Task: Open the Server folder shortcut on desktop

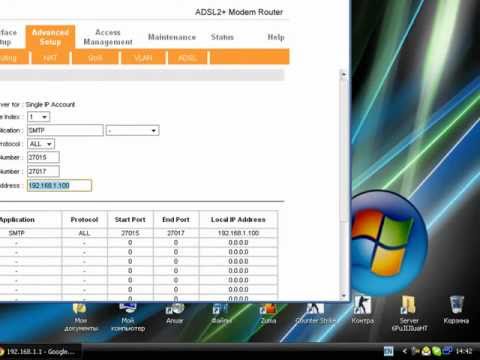Action: pos(409,313)
